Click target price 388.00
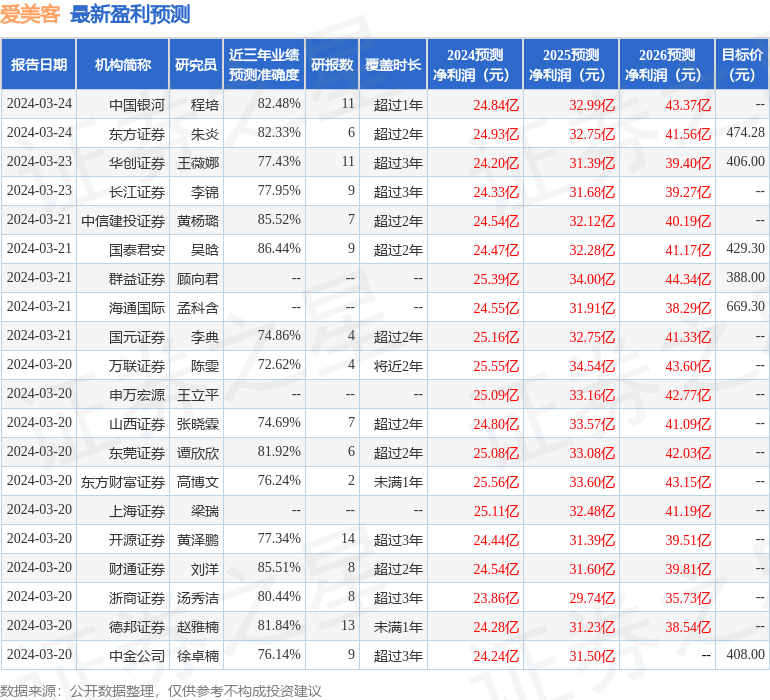This screenshot has height=700, width=770. coord(745,278)
